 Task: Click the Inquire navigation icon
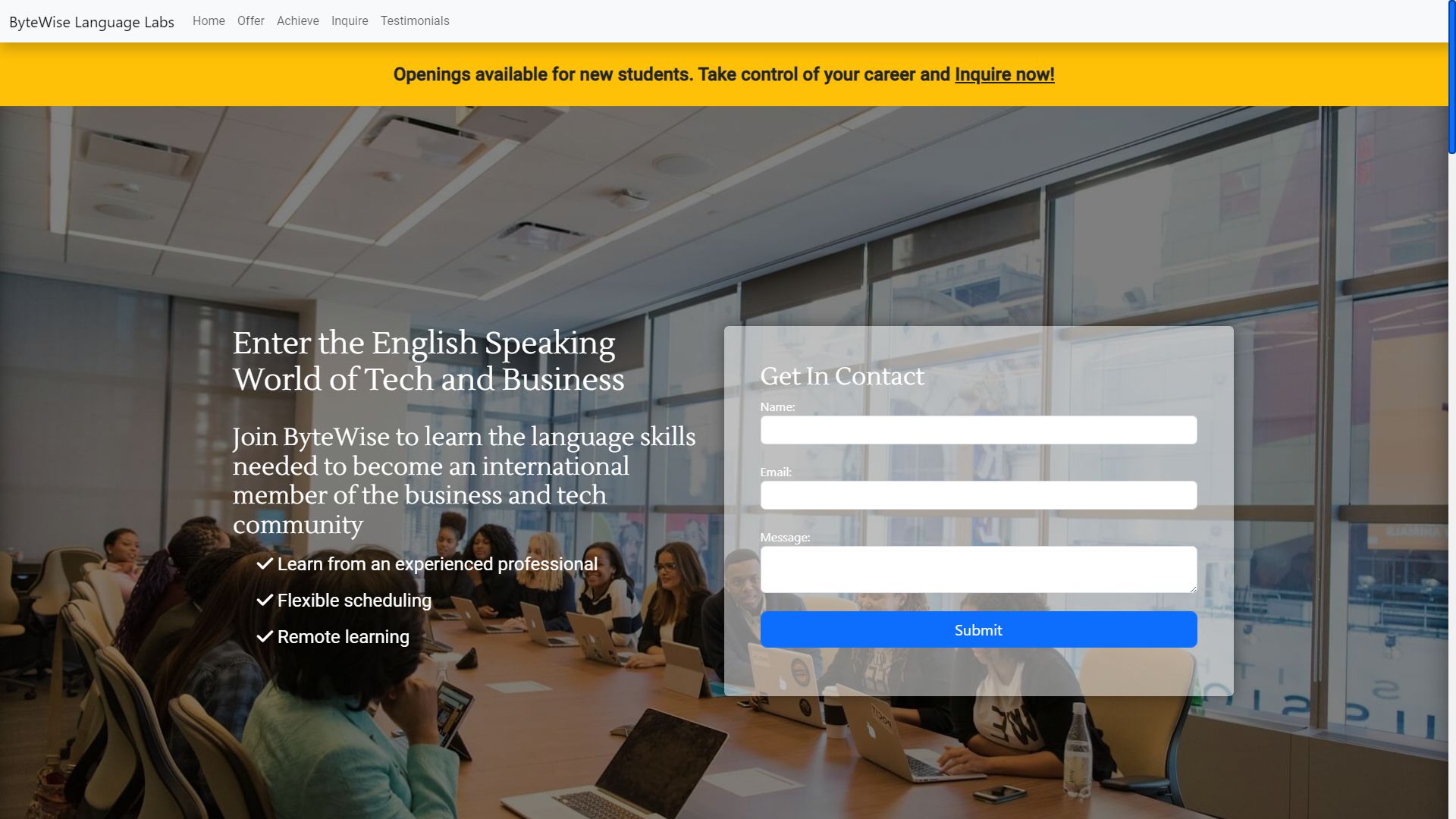(349, 20)
